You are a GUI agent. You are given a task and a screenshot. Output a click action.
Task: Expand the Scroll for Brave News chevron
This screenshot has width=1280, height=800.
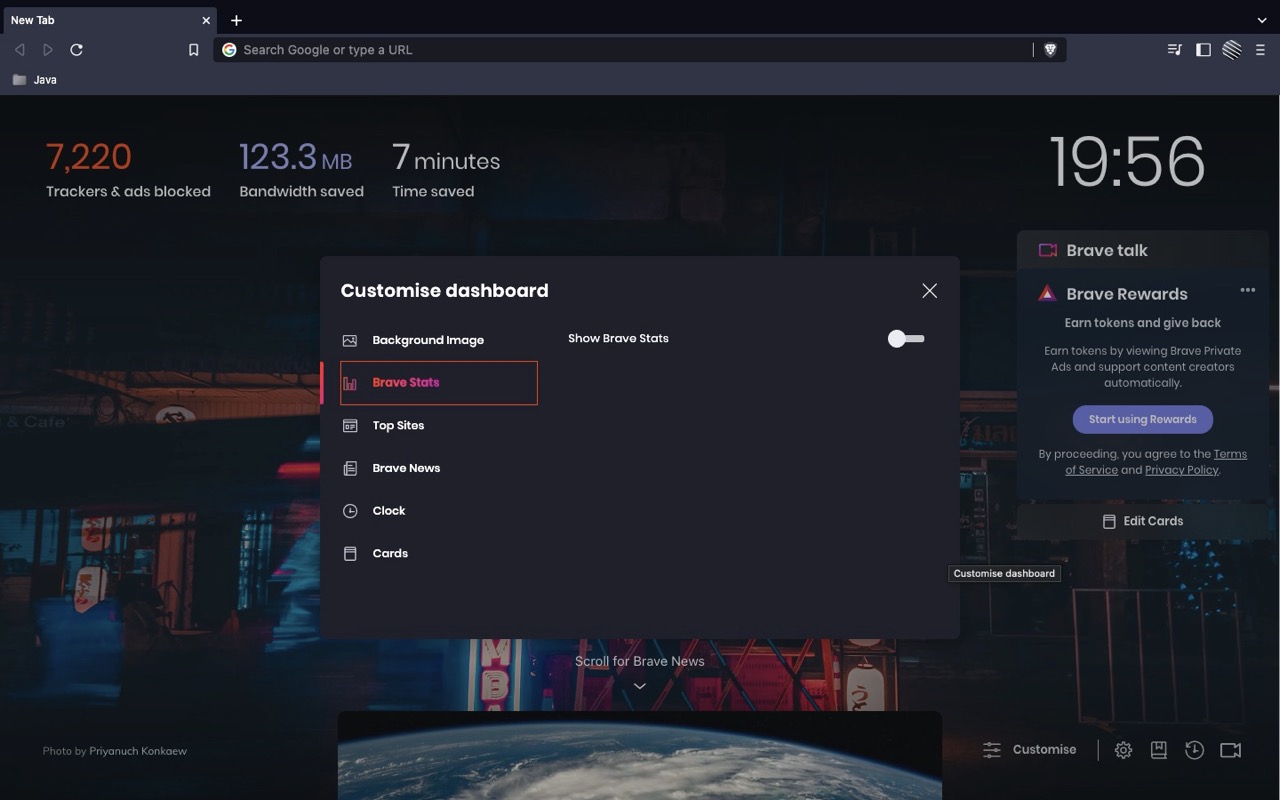639,686
